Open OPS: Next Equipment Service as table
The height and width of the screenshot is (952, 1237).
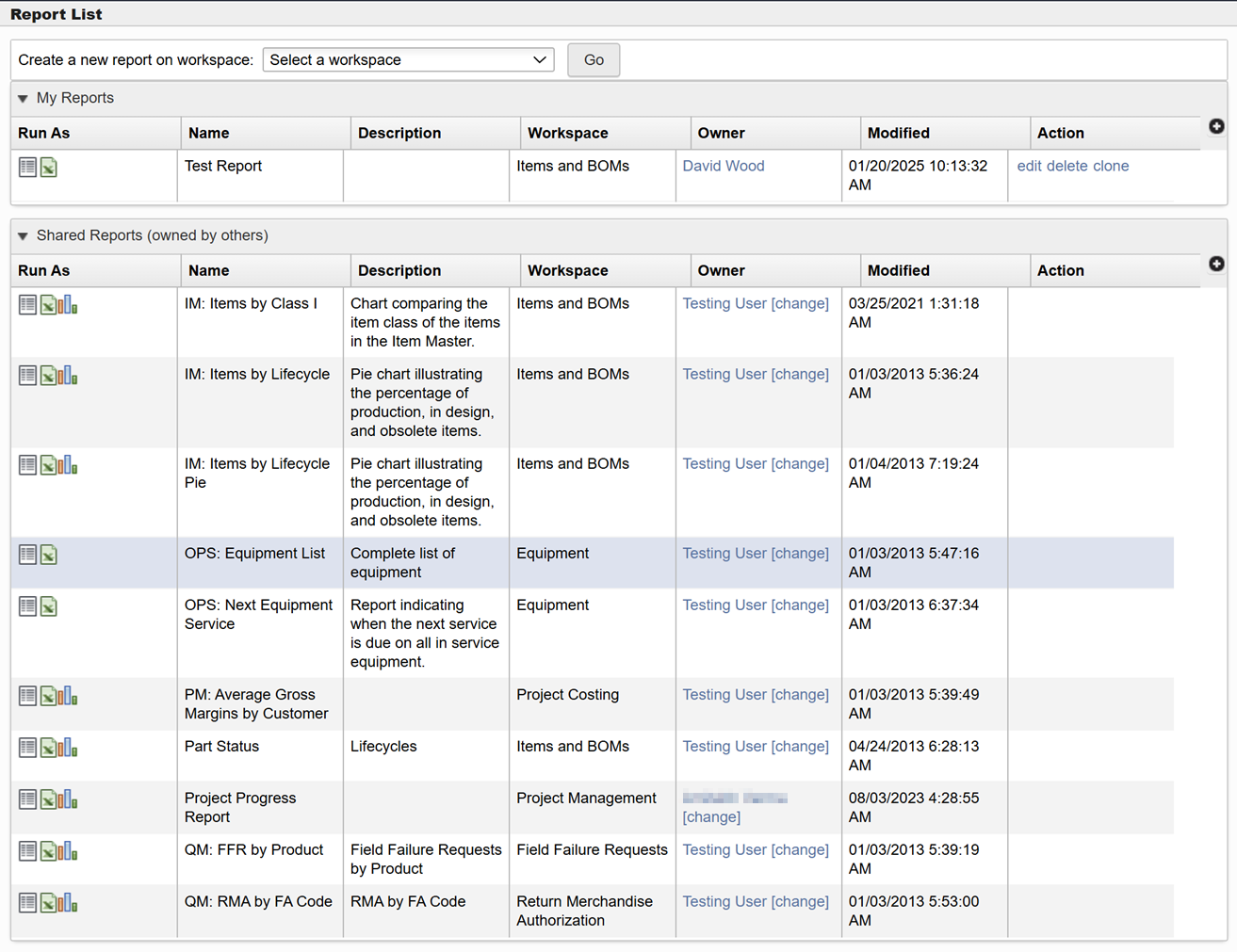27,606
